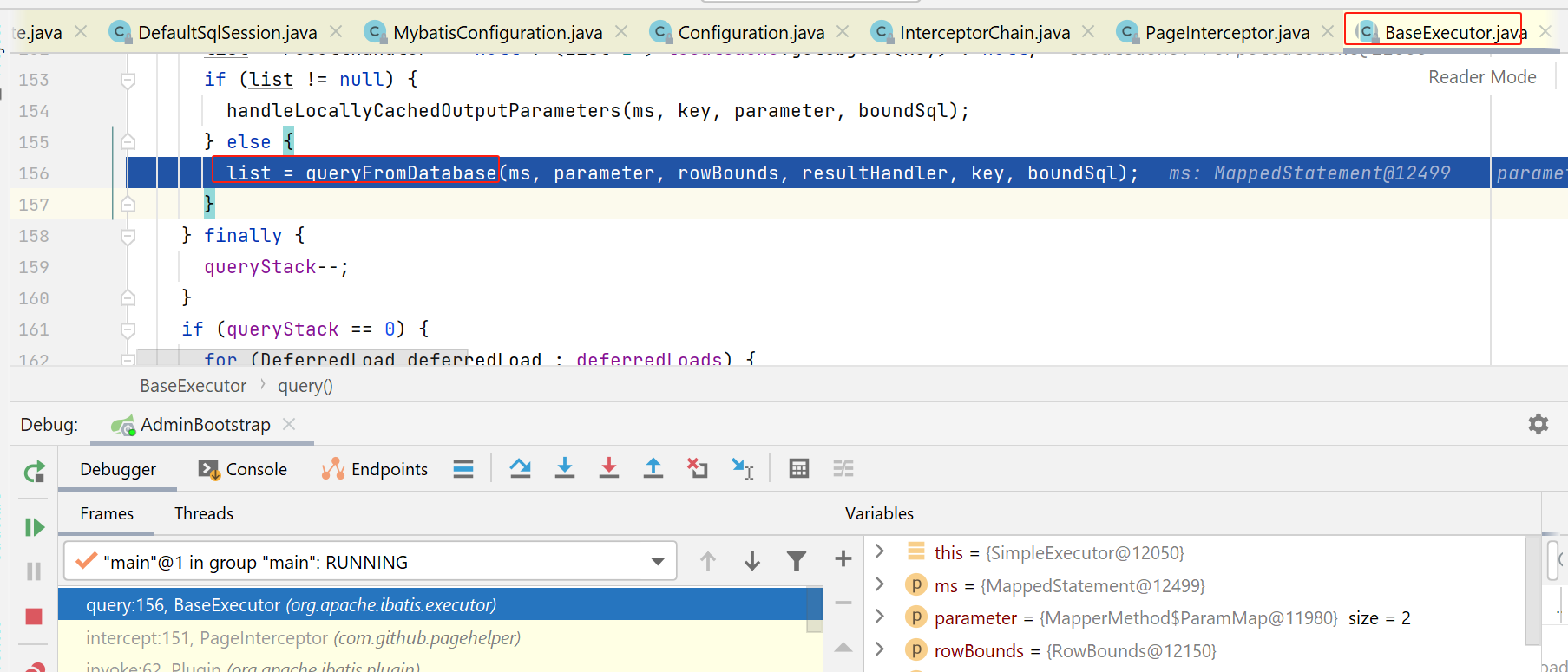
Task: Click the Step Out arrow icon
Action: (653, 469)
